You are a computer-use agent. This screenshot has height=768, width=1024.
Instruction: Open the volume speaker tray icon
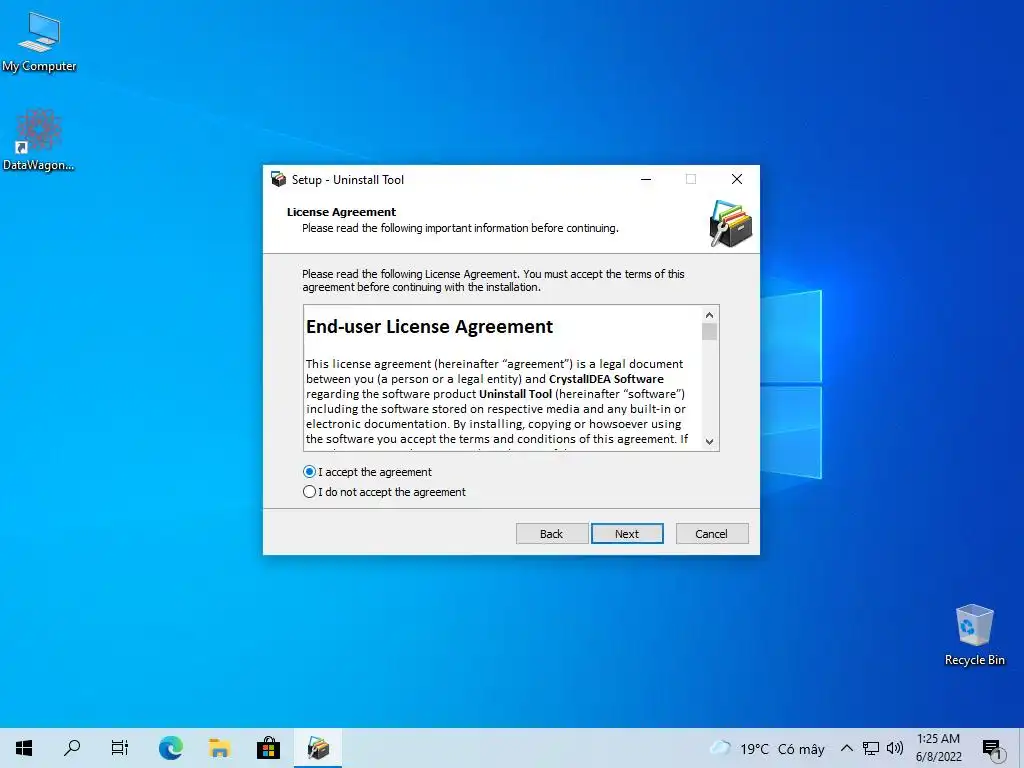pyautogui.click(x=895, y=748)
